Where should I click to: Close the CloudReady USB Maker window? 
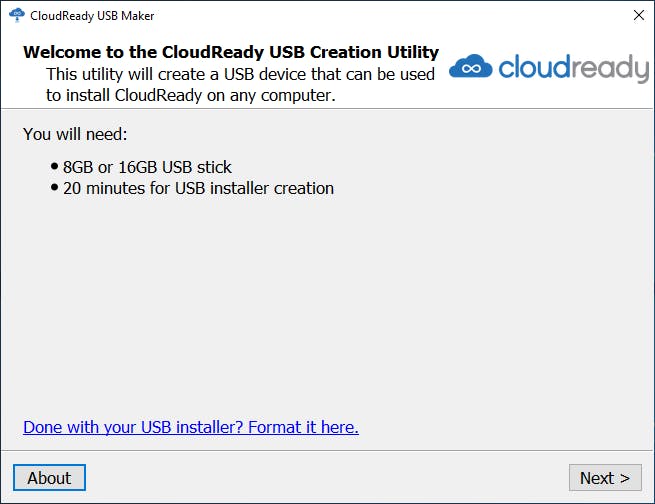click(638, 16)
